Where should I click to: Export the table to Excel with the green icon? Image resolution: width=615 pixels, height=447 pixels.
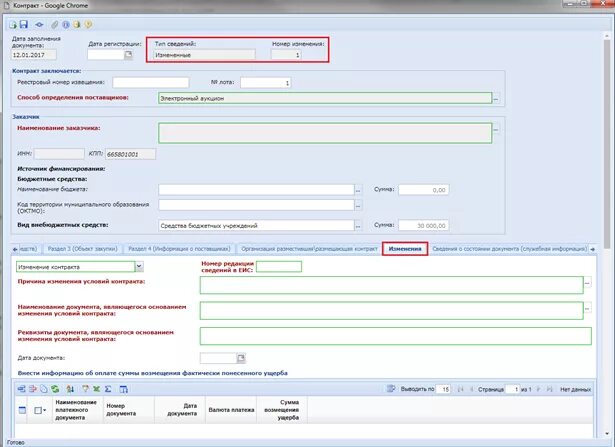point(96,389)
